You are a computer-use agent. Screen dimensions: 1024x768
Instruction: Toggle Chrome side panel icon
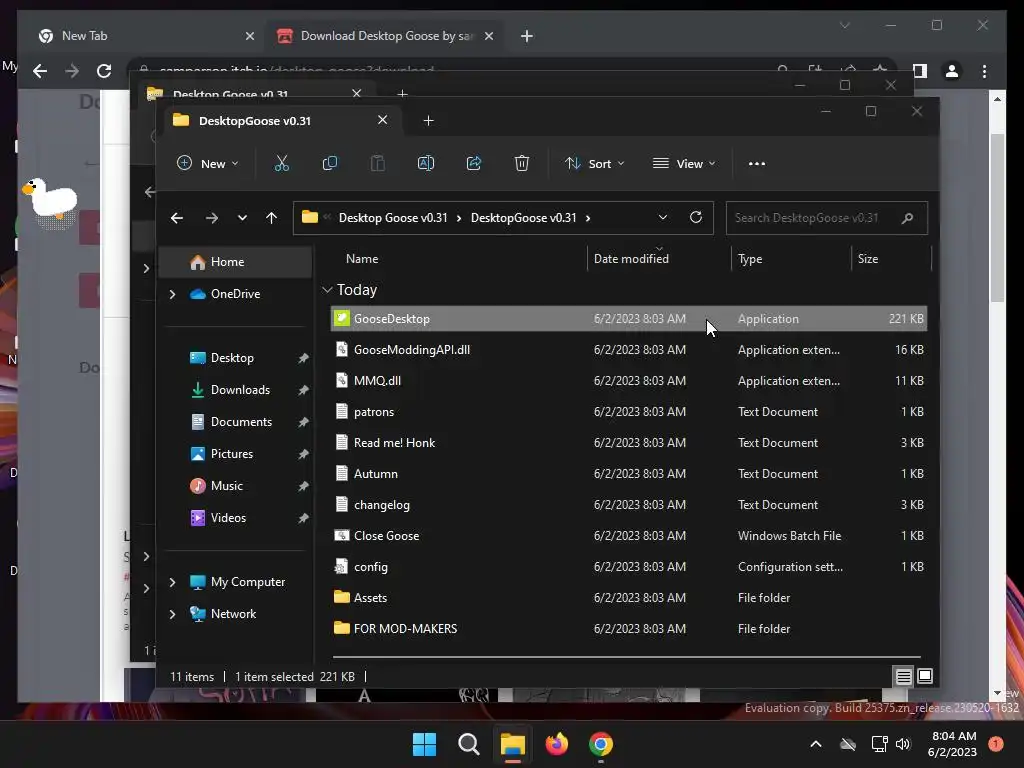[920, 71]
